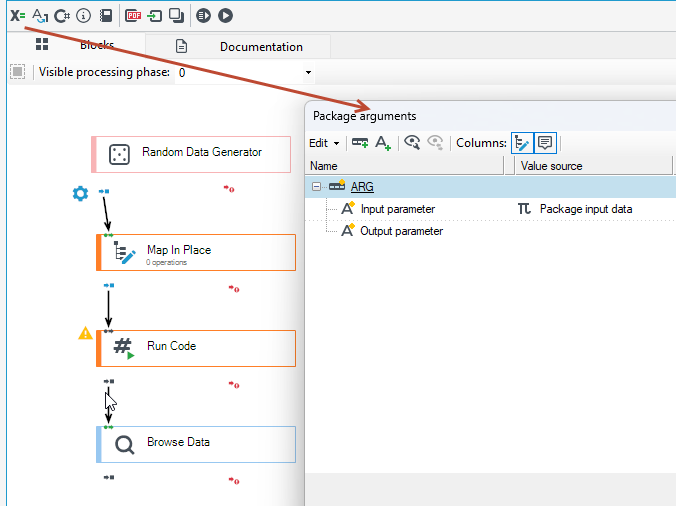This screenshot has height=506, width=676.
Task: Export to PDF using the PDF icon
Action: click(133, 16)
